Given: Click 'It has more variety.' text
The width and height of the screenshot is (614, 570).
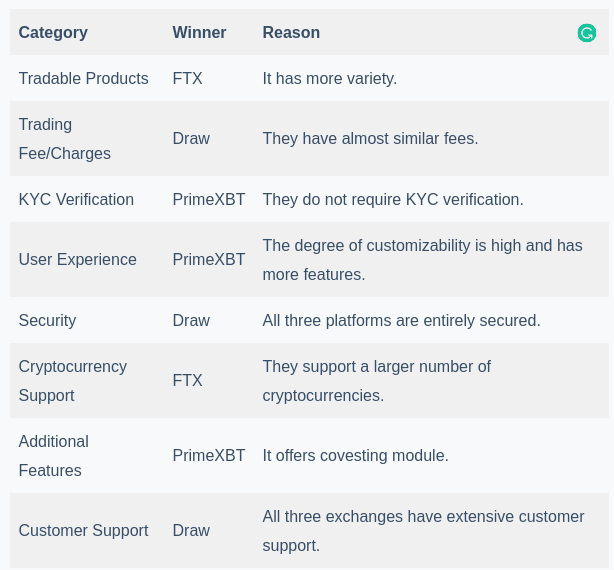Looking at the screenshot, I should click(330, 78).
